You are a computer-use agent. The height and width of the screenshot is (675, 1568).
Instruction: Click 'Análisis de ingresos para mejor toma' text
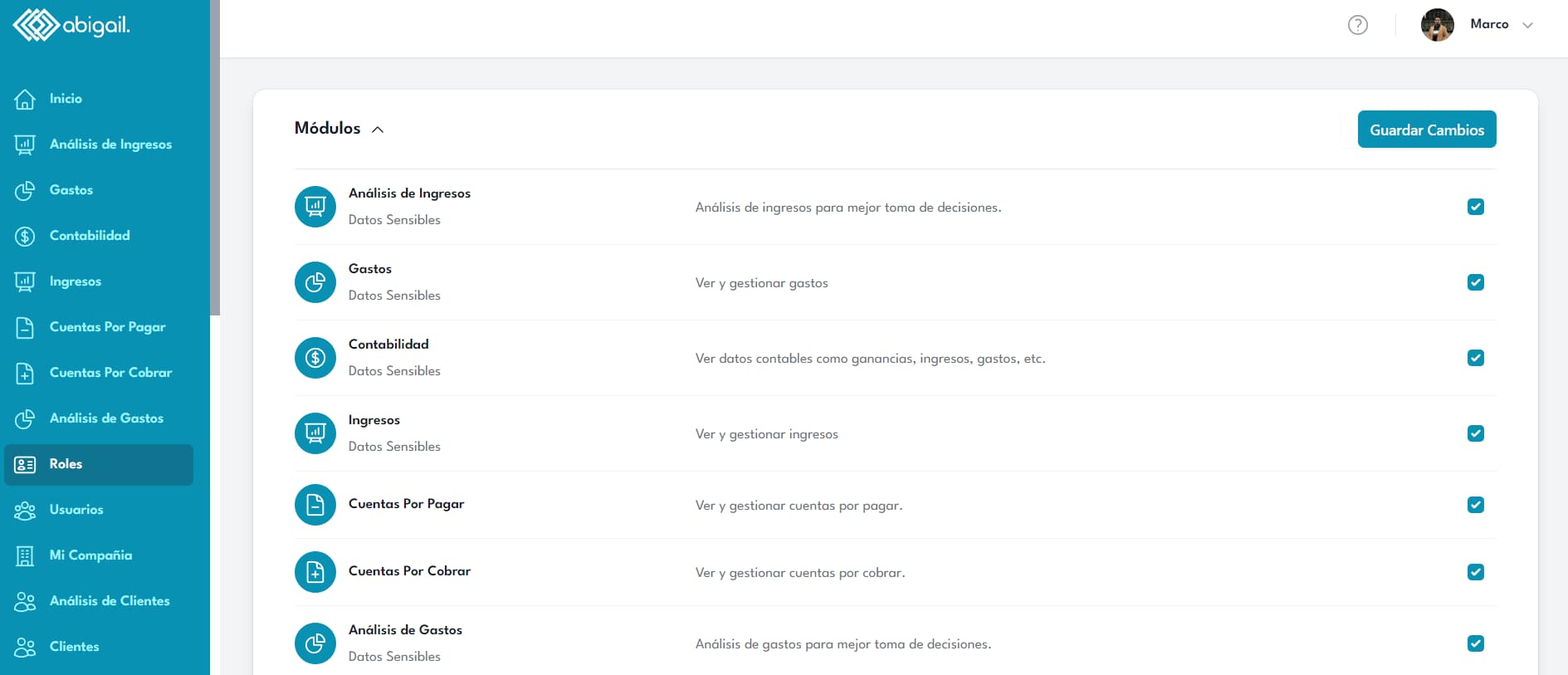(x=848, y=208)
